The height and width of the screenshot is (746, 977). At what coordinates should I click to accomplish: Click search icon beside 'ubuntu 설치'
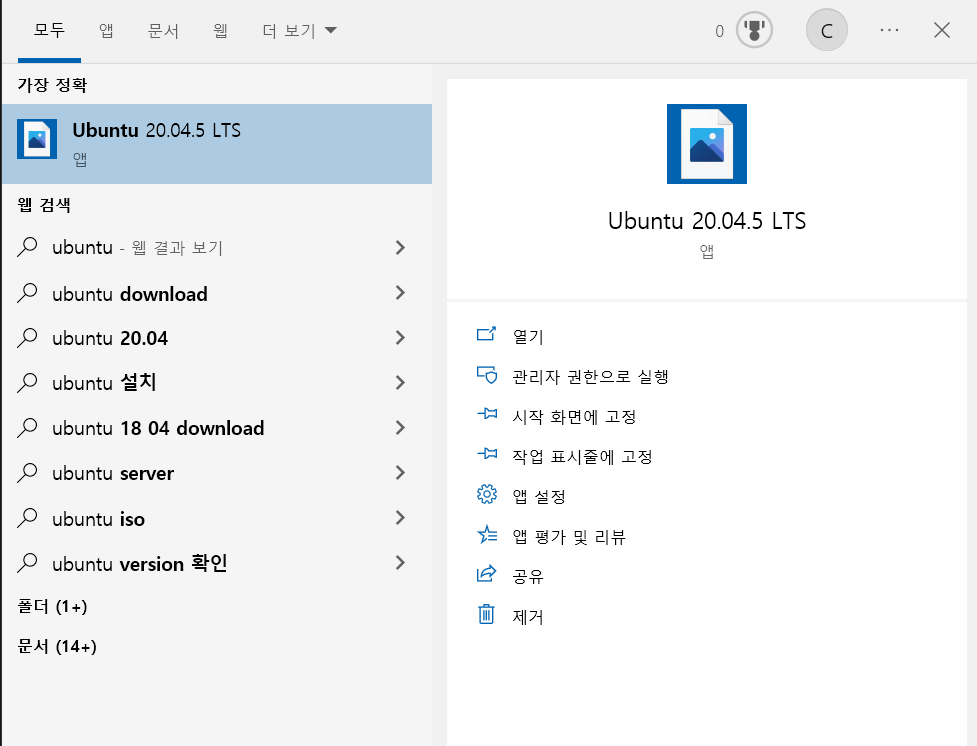[27, 383]
